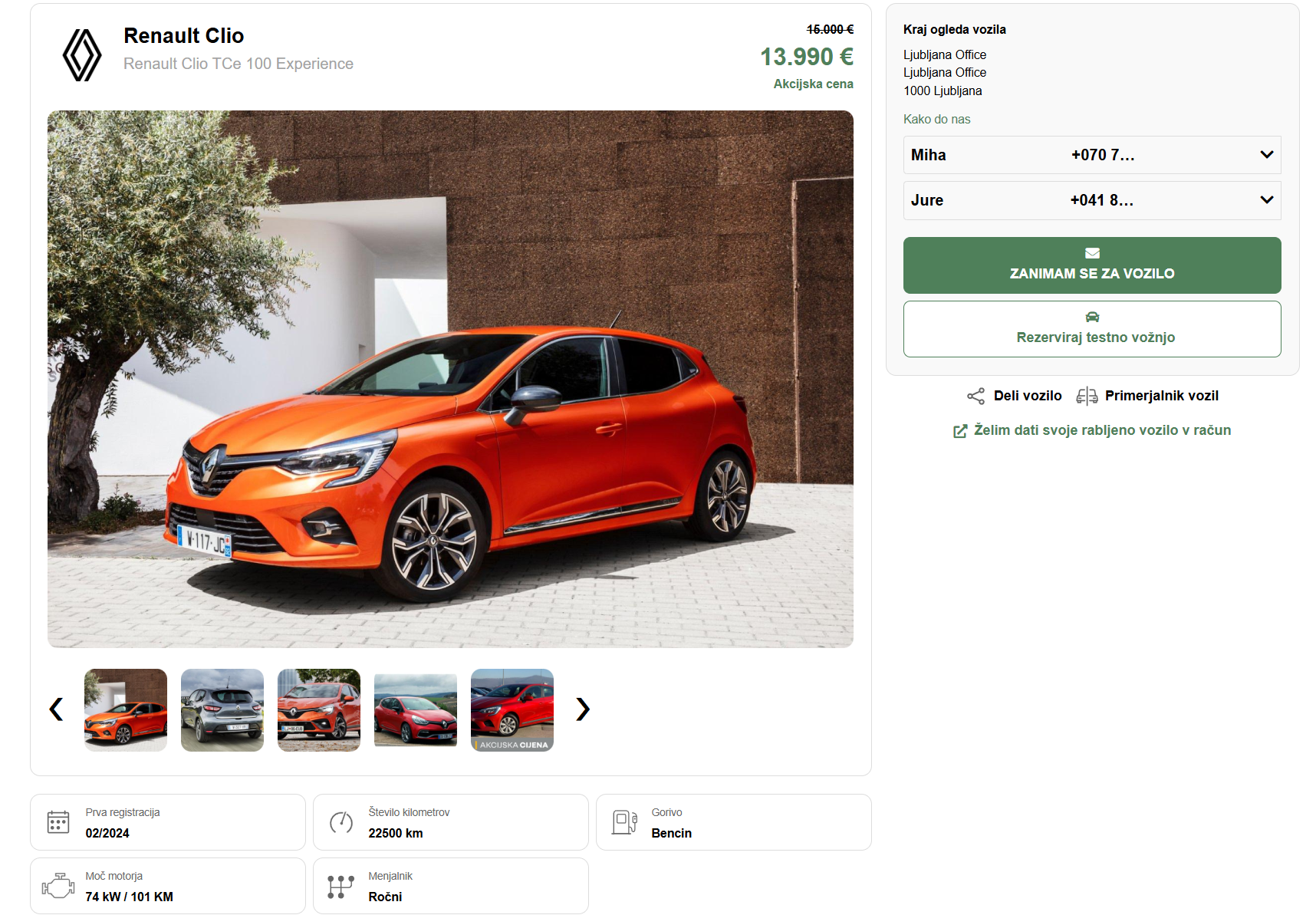Select the orange Clio front-view thumbnail

[x=319, y=710]
